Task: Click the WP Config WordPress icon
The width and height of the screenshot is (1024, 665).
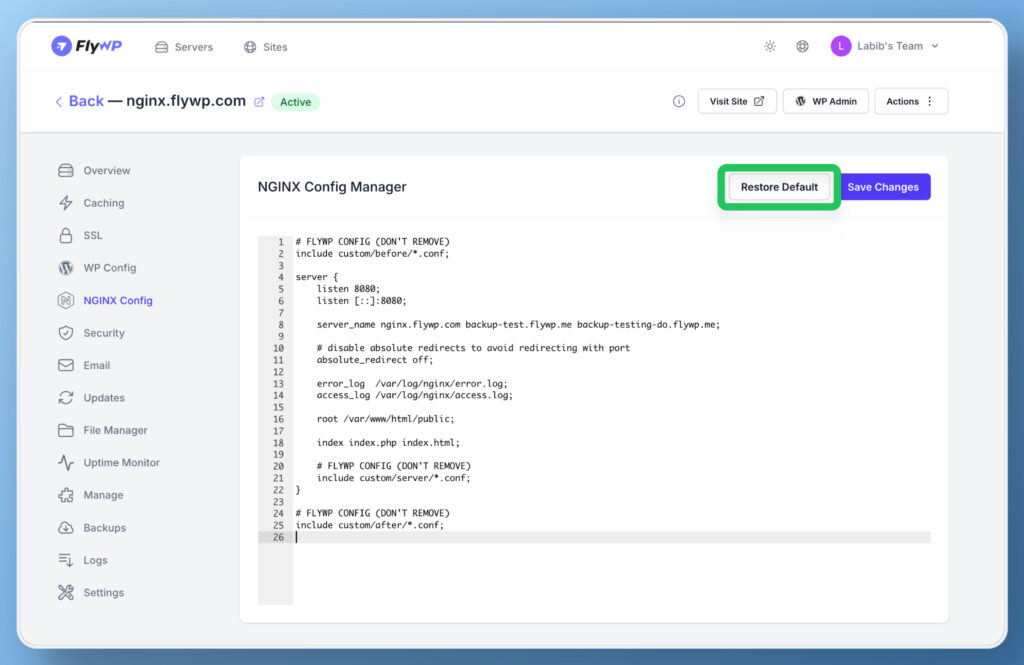Action: [65, 268]
